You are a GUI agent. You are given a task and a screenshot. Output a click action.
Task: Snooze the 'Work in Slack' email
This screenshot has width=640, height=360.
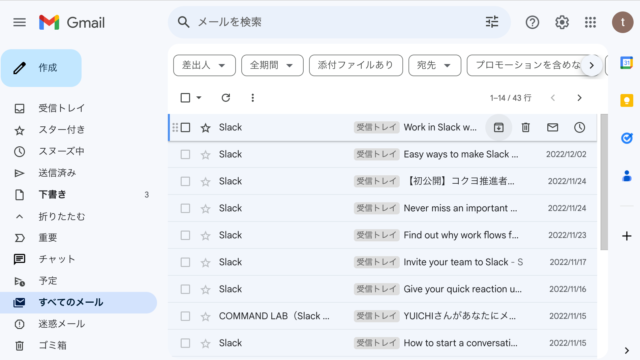[x=579, y=127]
